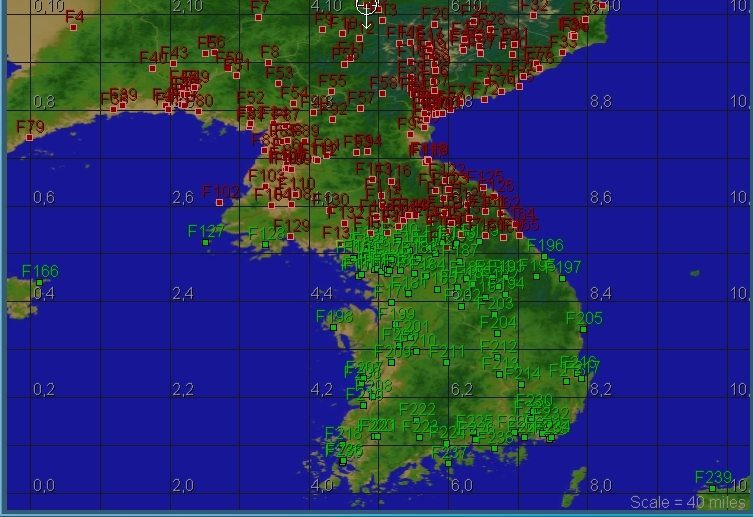This screenshot has width=753, height=517.
Task: Click the grid label 4,4
Action: tap(322, 293)
